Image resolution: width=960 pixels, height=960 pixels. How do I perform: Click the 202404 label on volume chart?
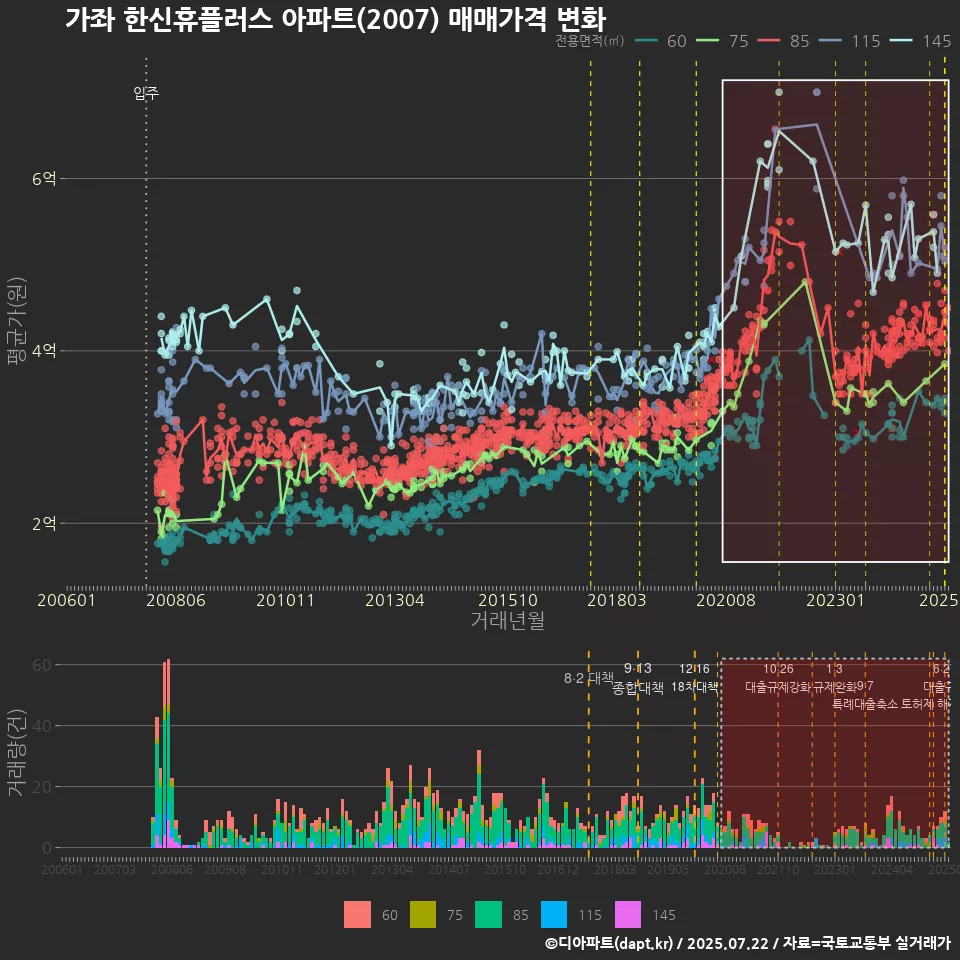891,869
